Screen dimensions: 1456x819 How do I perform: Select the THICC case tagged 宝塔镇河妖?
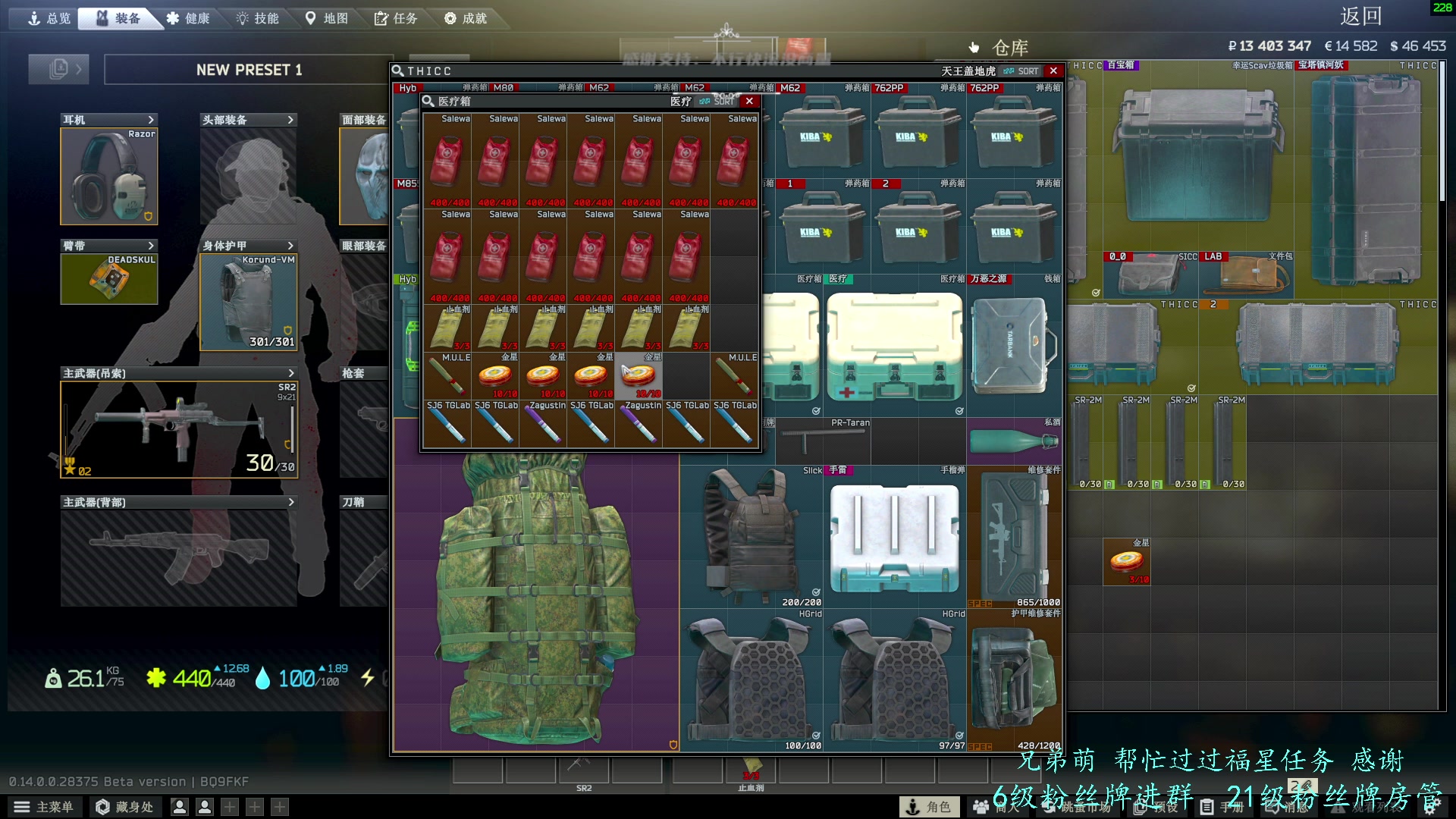coord(1367,179)
